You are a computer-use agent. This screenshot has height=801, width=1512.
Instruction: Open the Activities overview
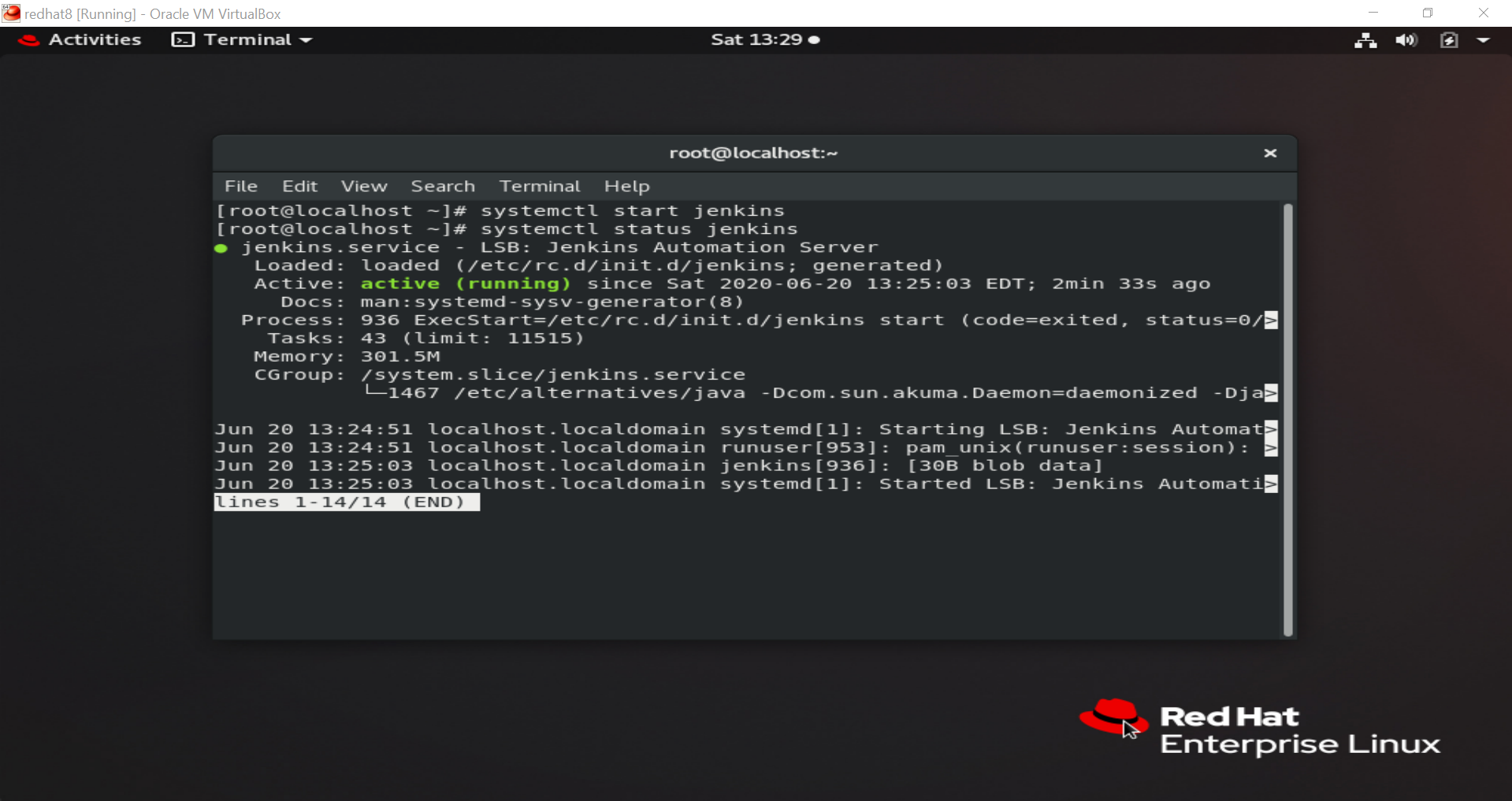click(x=79, y=39)
